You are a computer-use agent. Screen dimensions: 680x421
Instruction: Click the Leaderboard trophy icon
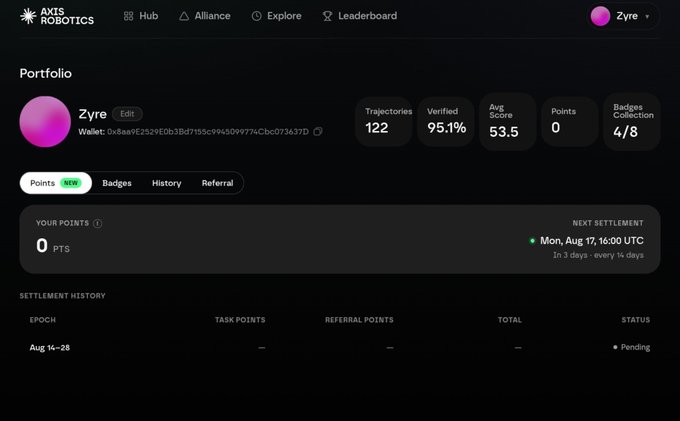327,16
